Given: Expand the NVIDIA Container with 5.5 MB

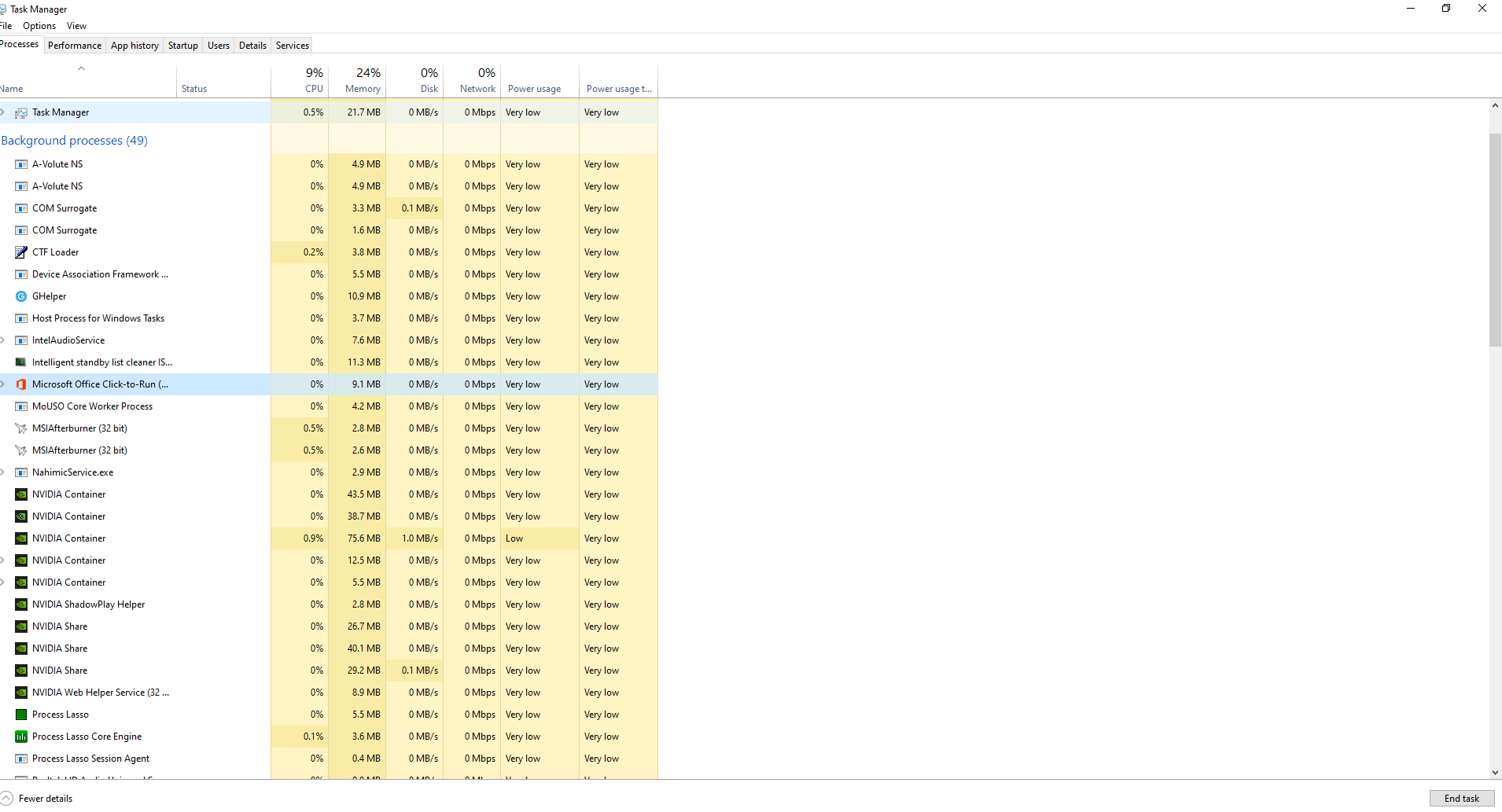Looking at the screenshot, I should 3,582.
